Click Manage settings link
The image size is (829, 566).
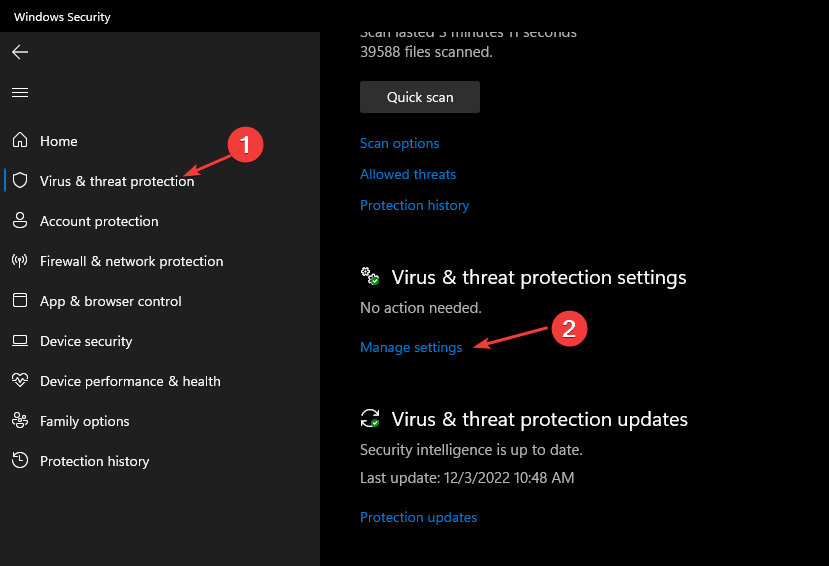tap(411, 347)
